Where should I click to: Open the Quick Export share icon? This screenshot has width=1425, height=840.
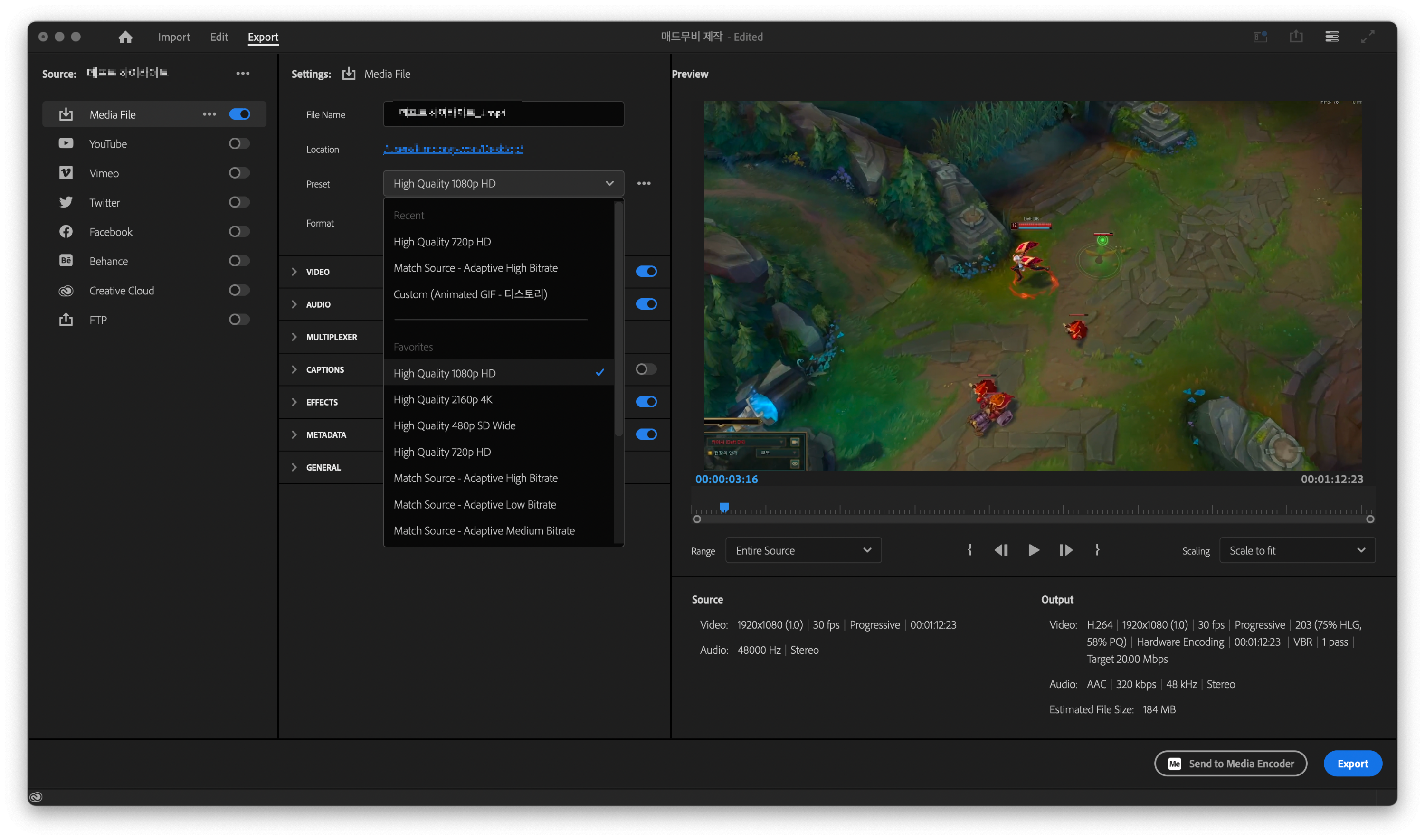1295,37
